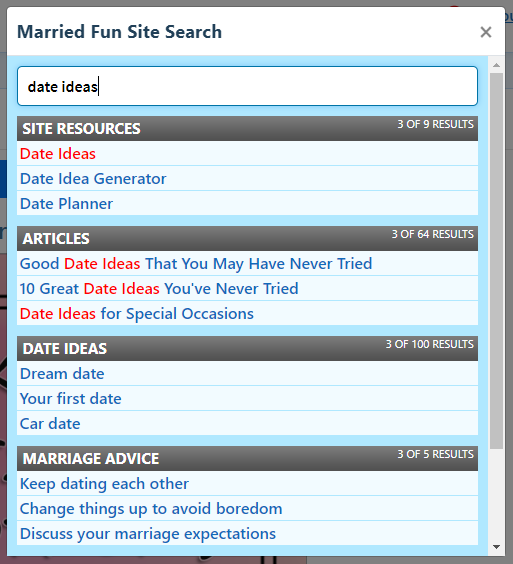This screenshot has width=513, height=564.
Task: Open the Date Ideas site resource link
Action: pyautogui.click(x=58, y=154)
